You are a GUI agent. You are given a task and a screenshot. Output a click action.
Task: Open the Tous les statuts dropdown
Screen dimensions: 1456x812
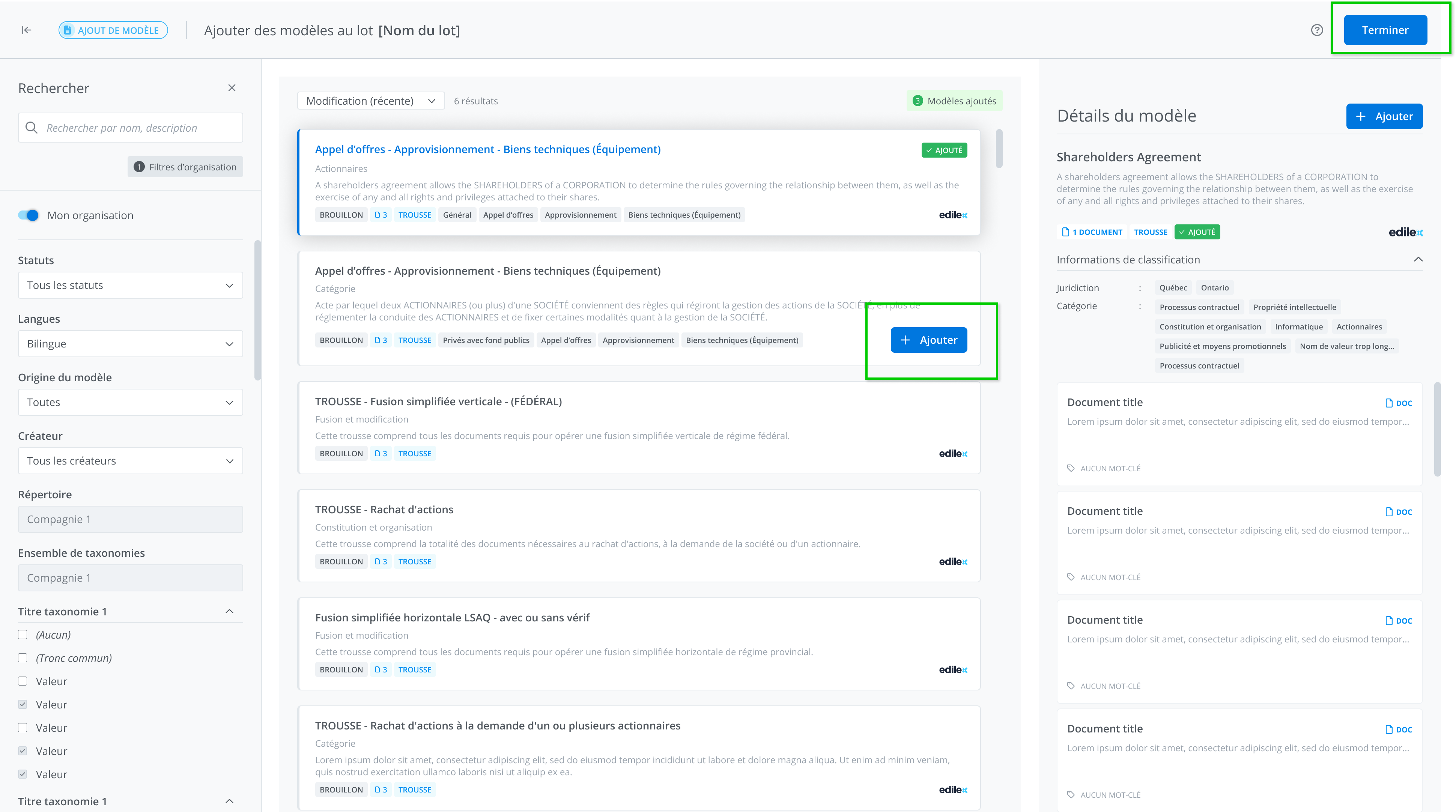click(130, 285)
